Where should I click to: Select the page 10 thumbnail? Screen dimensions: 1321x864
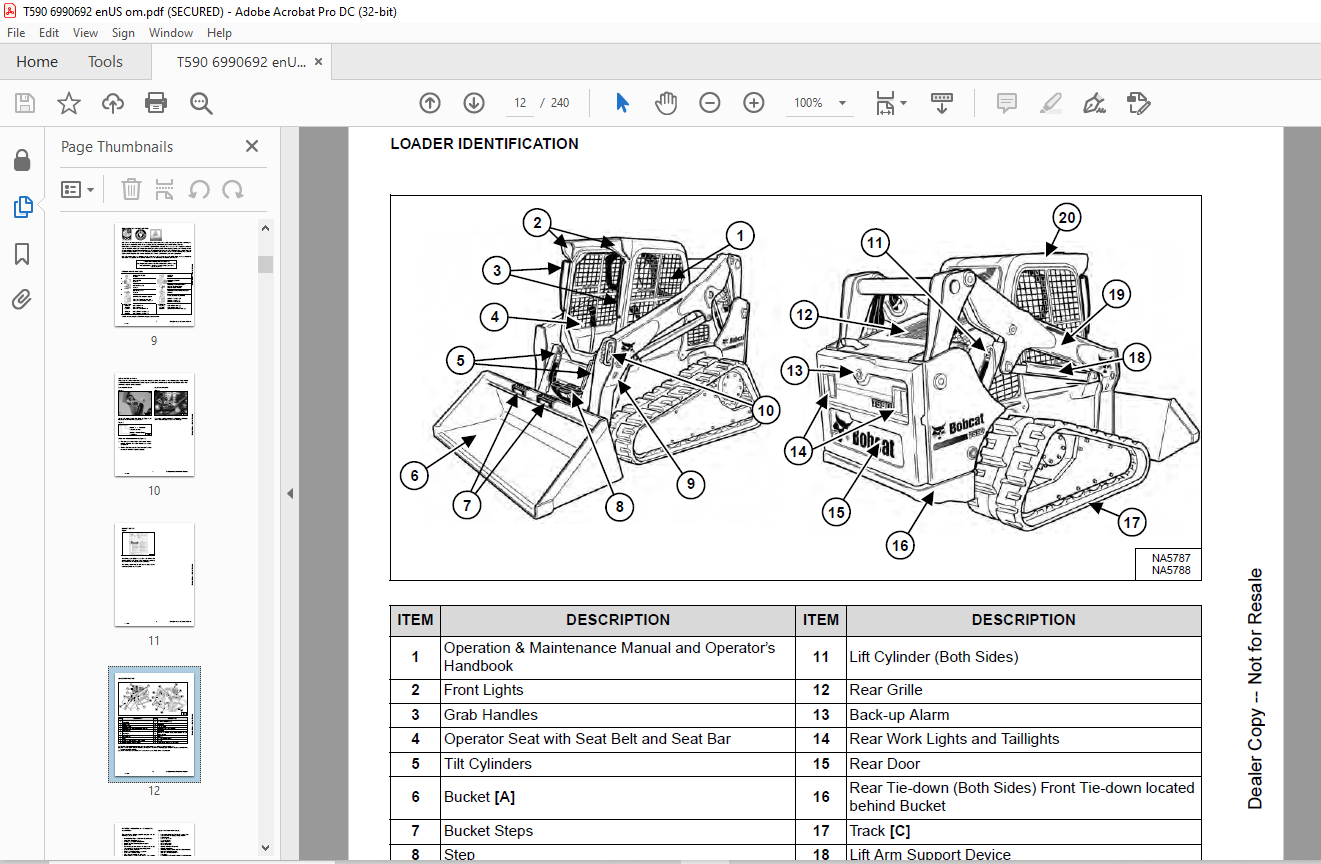155,425
